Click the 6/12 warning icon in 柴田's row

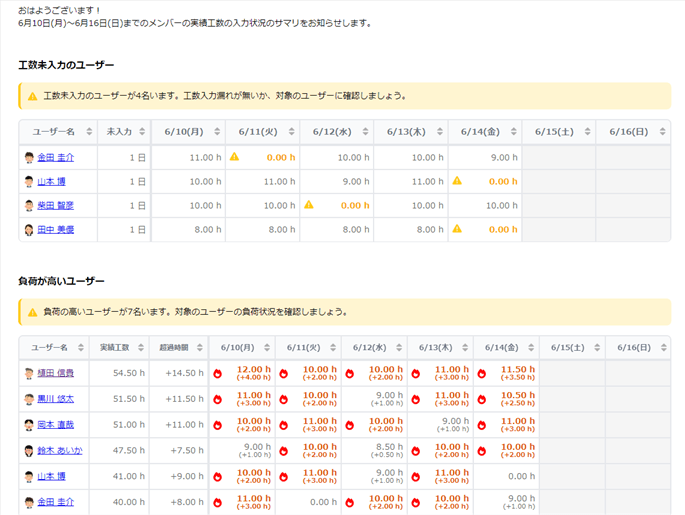[309, 205]
